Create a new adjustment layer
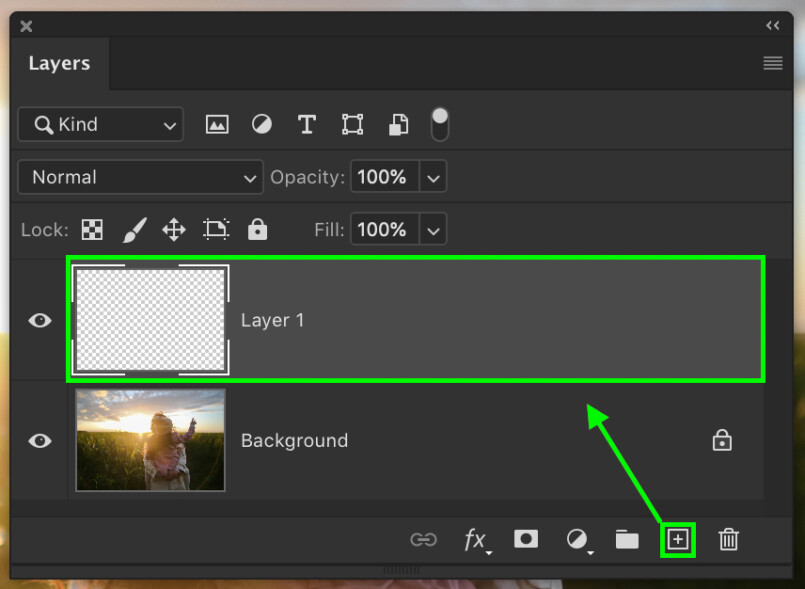This screenshot has height=589, width=805. tap(577, 539)
